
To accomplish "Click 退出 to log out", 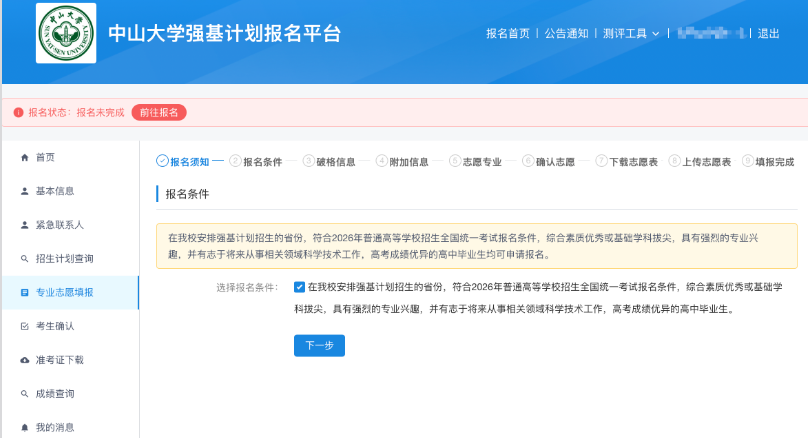I will [x=768, y=33].
